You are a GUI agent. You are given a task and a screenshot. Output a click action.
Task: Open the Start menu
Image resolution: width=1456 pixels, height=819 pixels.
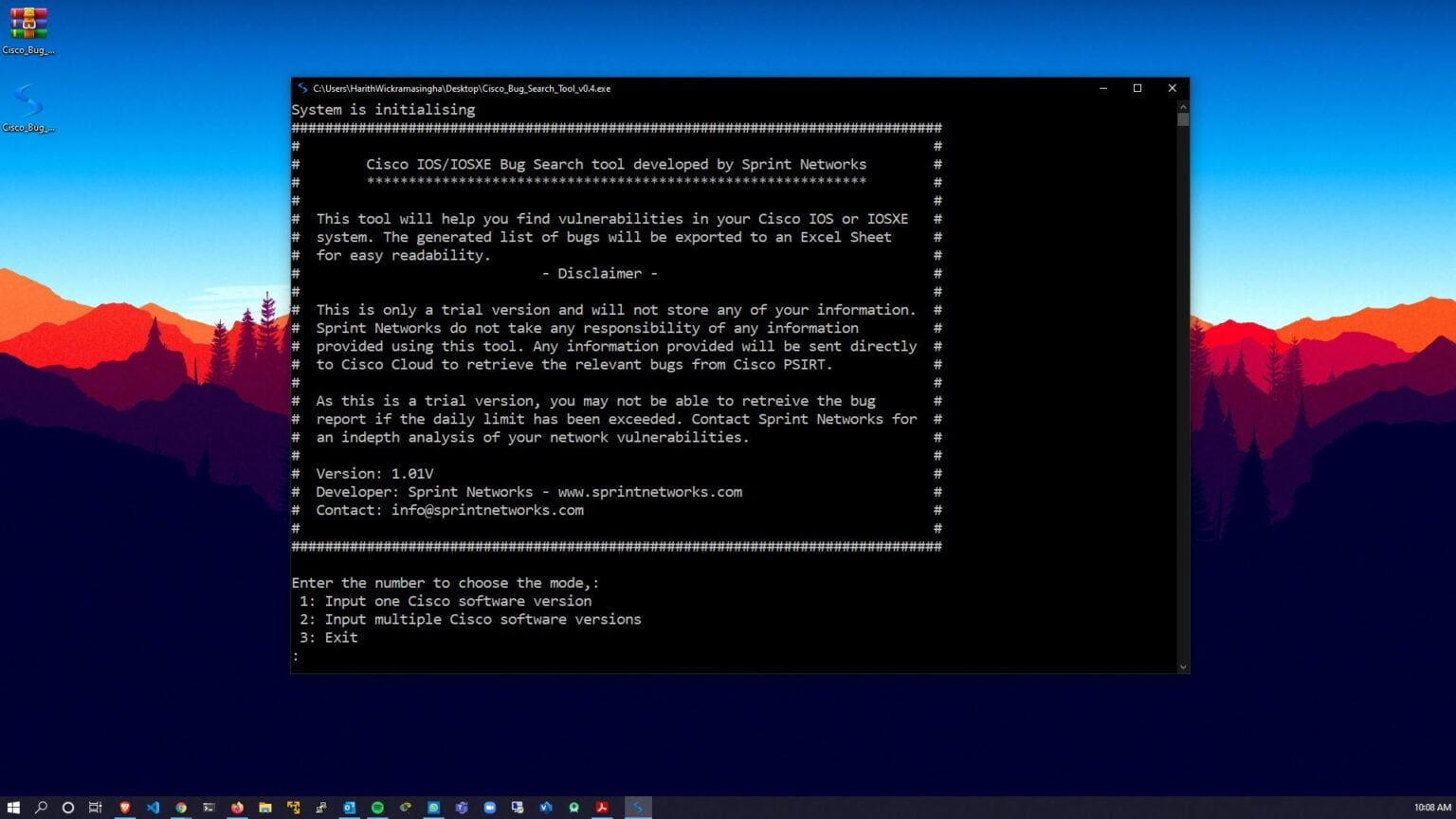coord(14,808)
